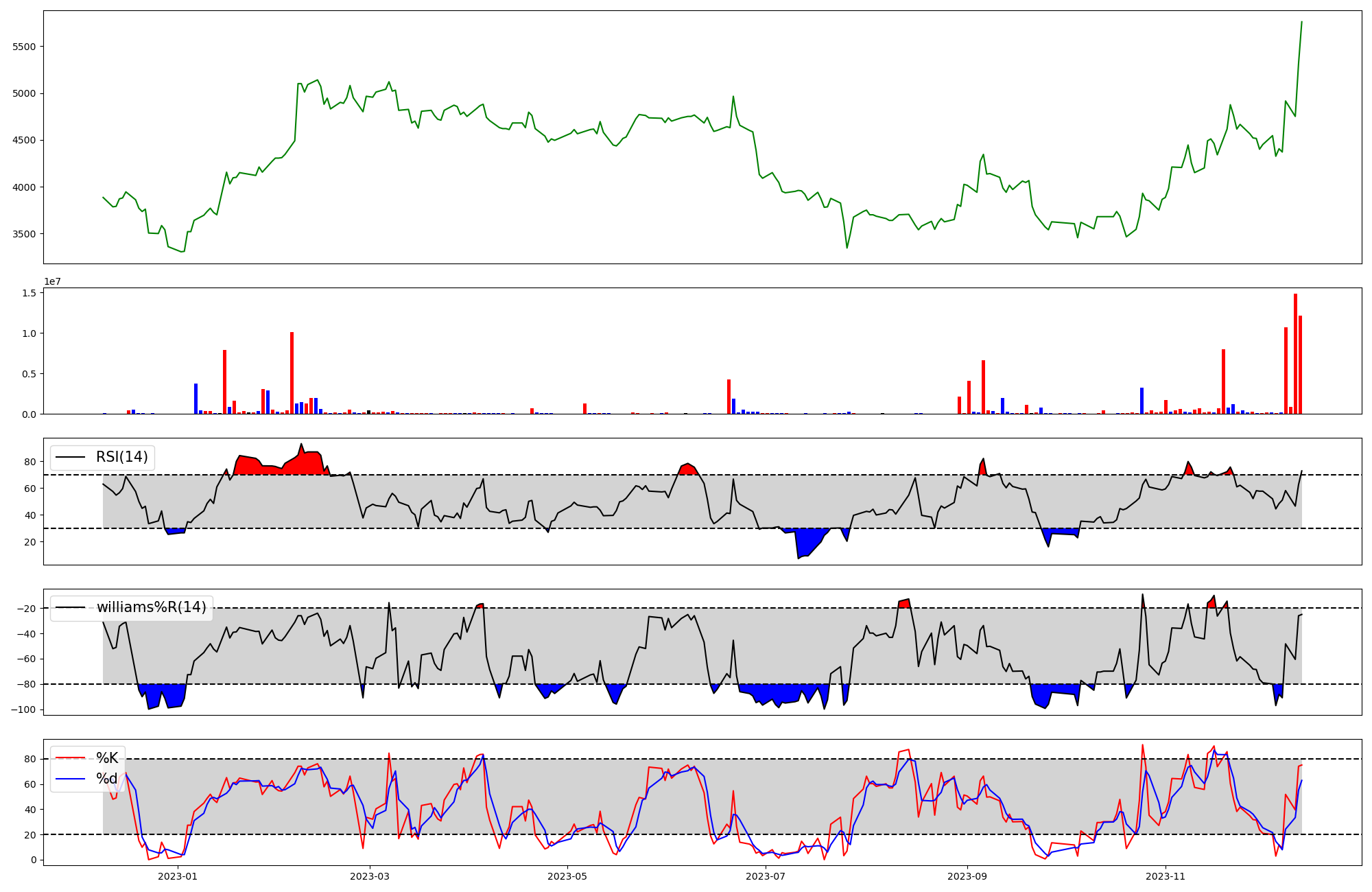
Task: Click the 2023-07 x-axis date label
Action: pos(766,876)
